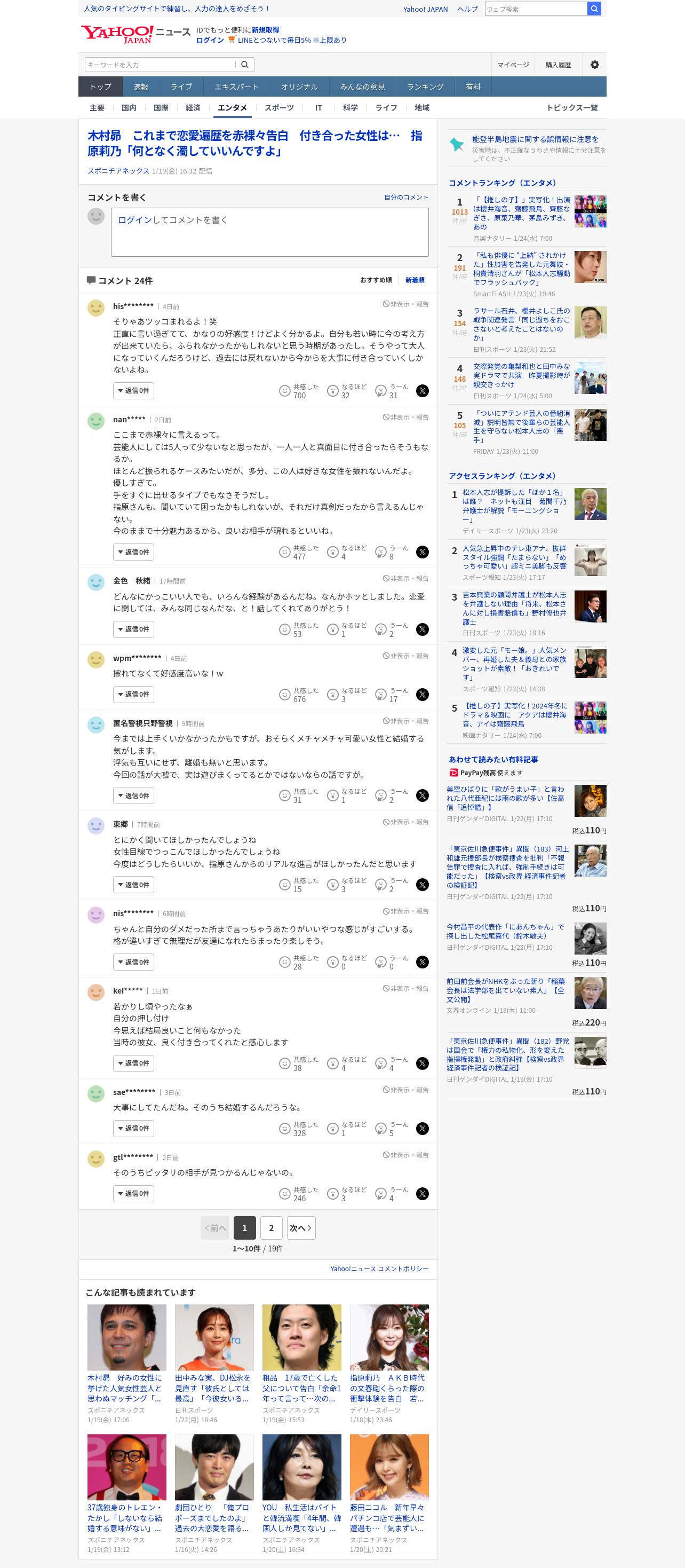Click the blue web search magnifier button

pos(594,9)
